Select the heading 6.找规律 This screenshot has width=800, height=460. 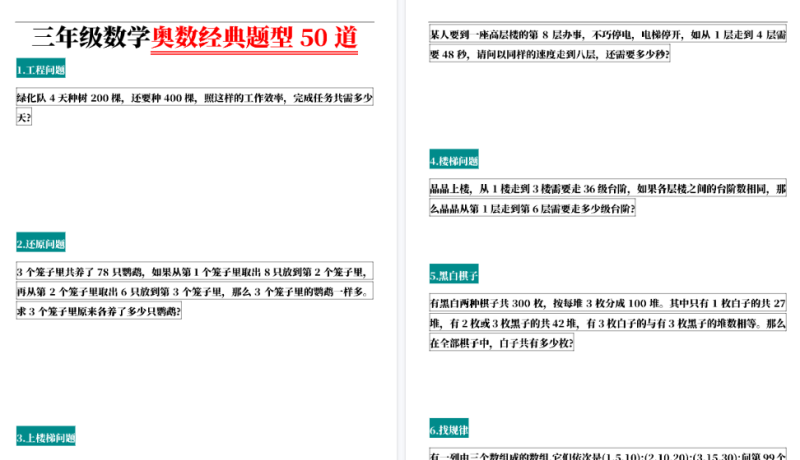(449, 429)
